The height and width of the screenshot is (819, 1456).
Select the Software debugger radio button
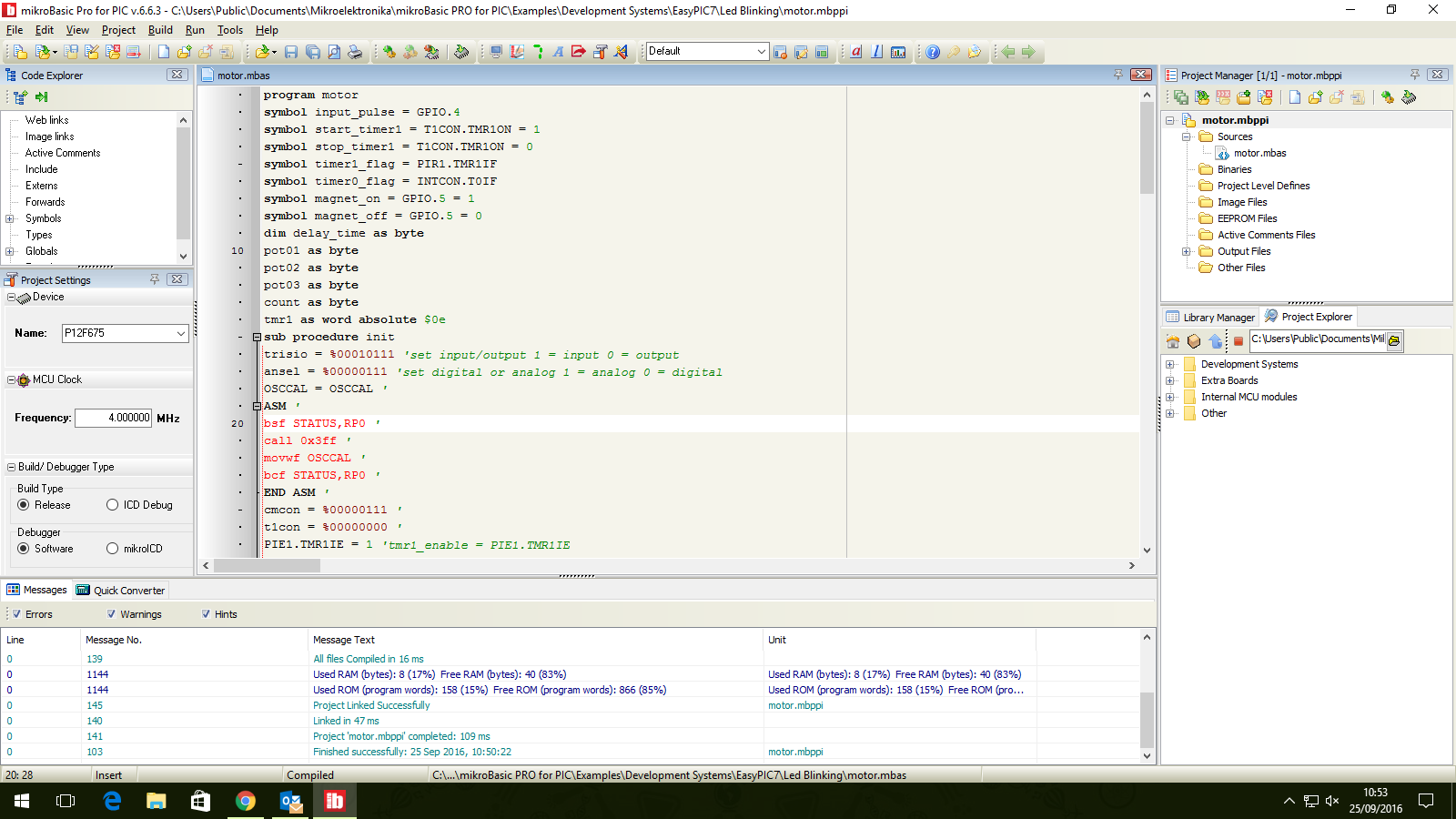point(24,549)
